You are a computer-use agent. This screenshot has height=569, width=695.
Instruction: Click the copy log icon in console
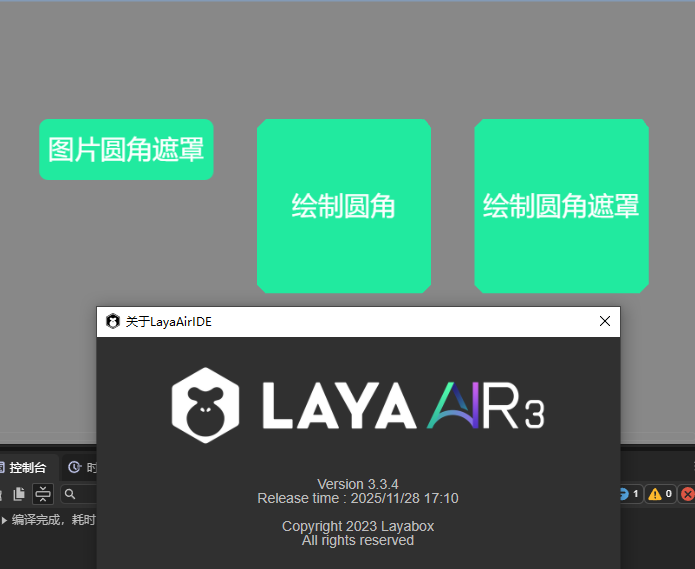pos(19,494)
